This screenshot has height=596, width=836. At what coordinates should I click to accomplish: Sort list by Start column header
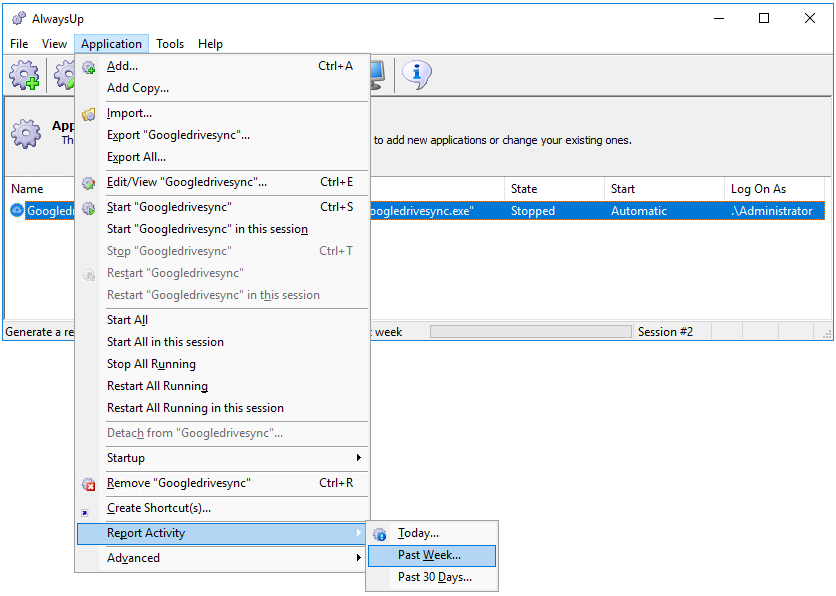pos(664,189)
